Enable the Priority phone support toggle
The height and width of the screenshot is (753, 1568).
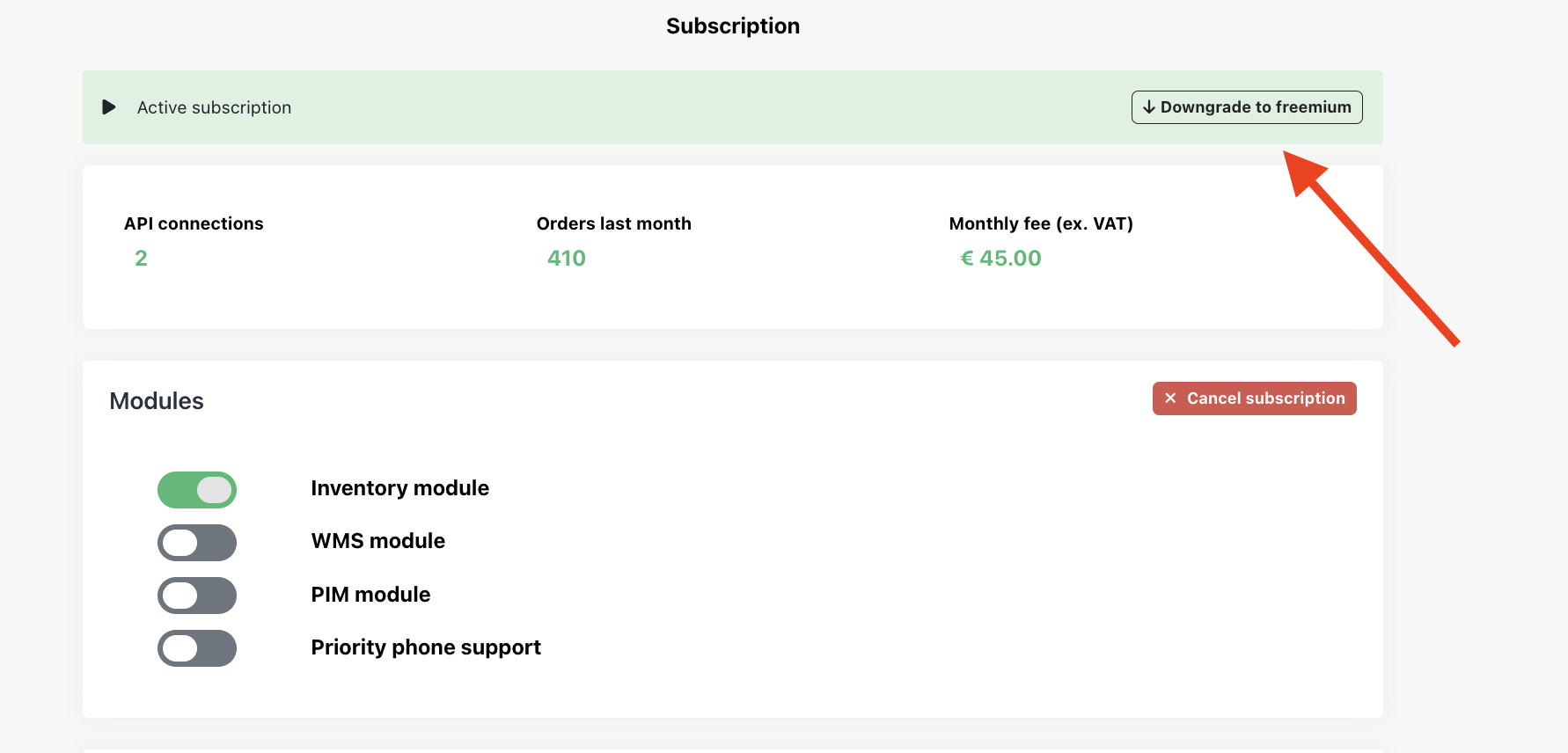coord(197,648)
